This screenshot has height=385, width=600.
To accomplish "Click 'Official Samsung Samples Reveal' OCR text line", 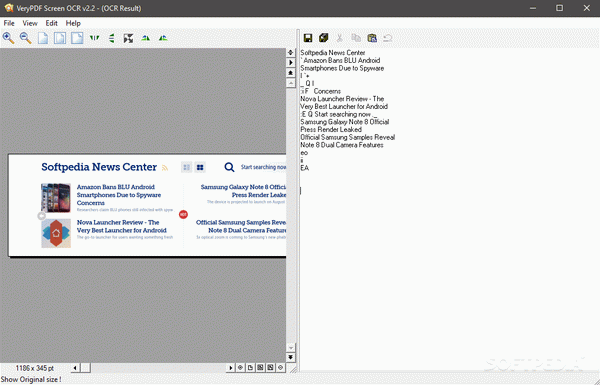I will [x=348, y=137].
